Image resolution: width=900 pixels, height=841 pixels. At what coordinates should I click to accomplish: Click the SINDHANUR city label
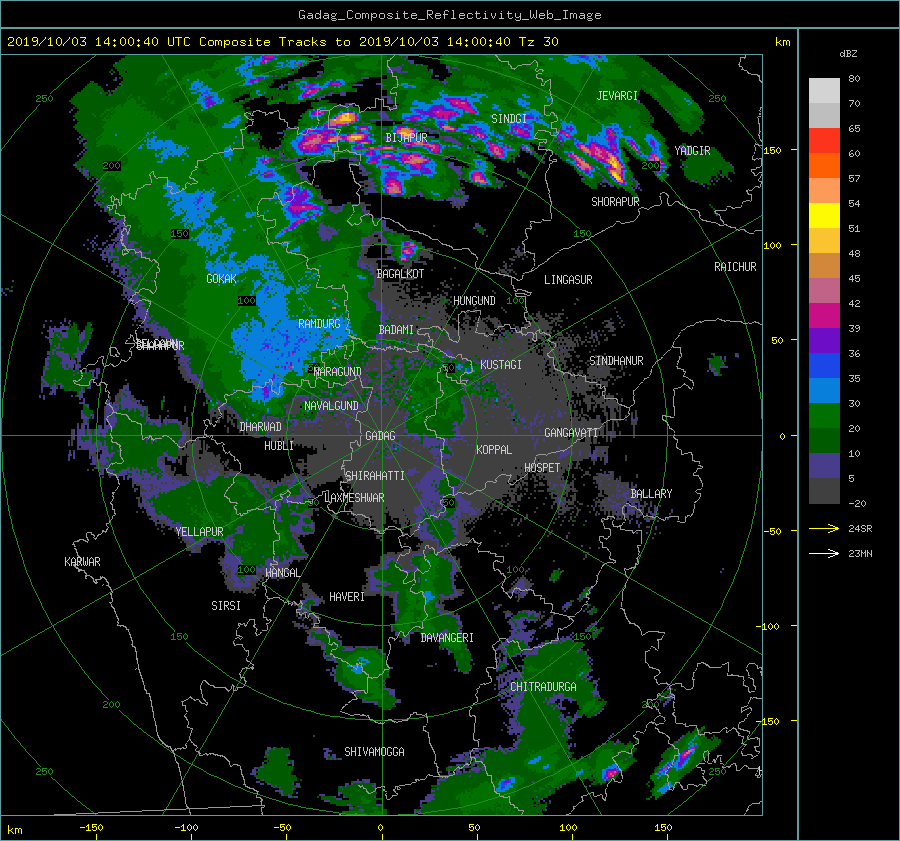click(x=616, y=361)
